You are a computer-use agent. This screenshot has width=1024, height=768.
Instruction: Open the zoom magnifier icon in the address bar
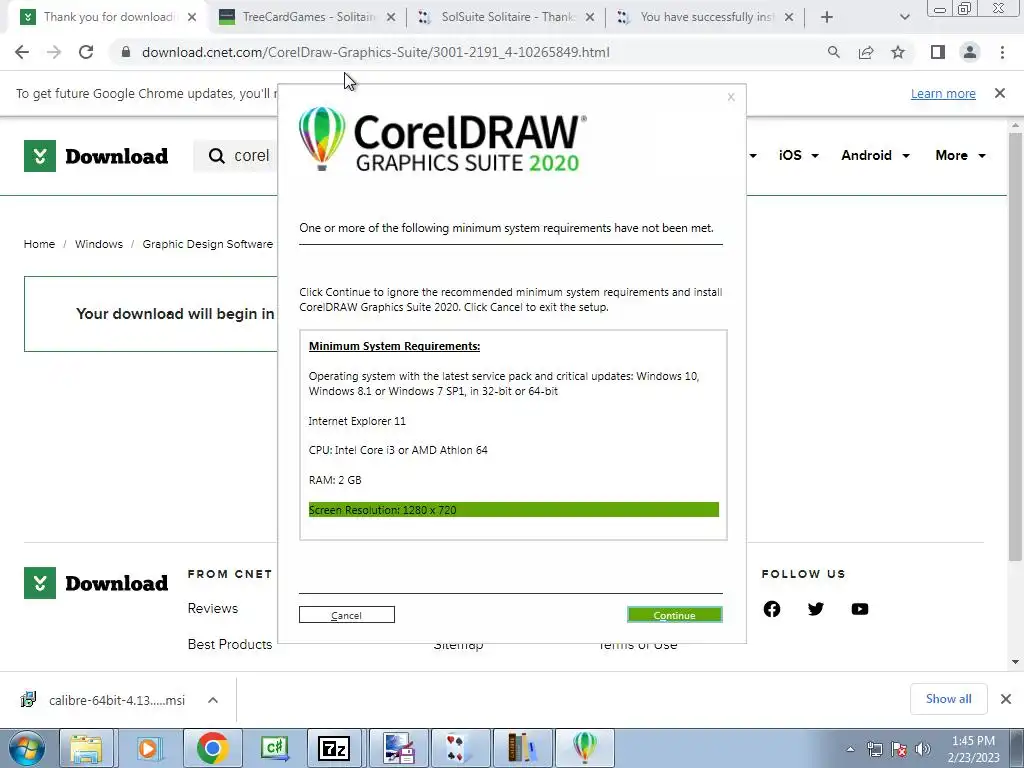coord(833,52)
